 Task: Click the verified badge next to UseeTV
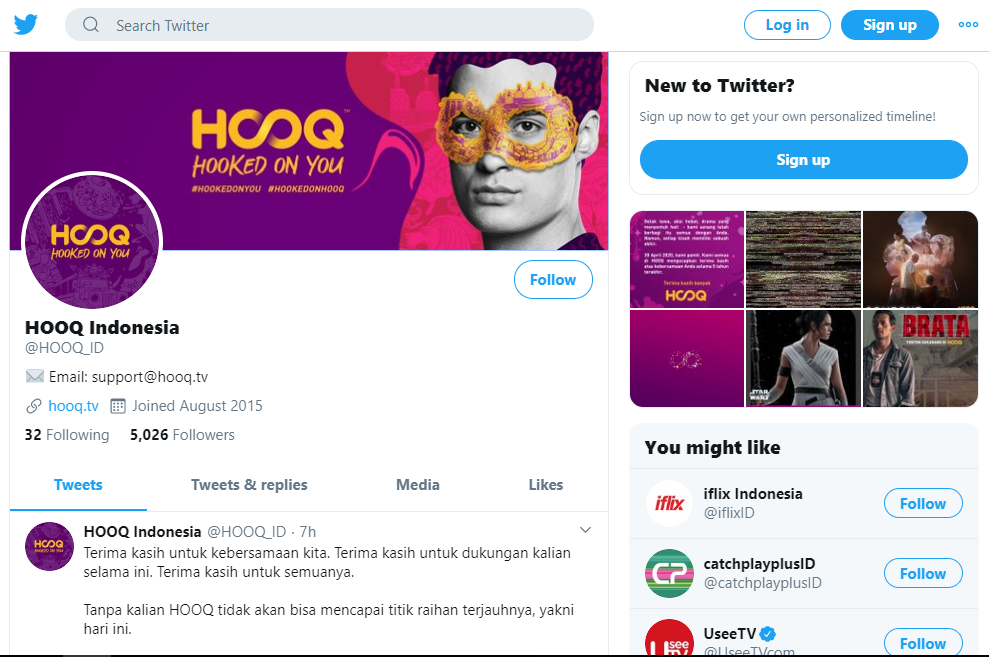click(x=766, y=633)
